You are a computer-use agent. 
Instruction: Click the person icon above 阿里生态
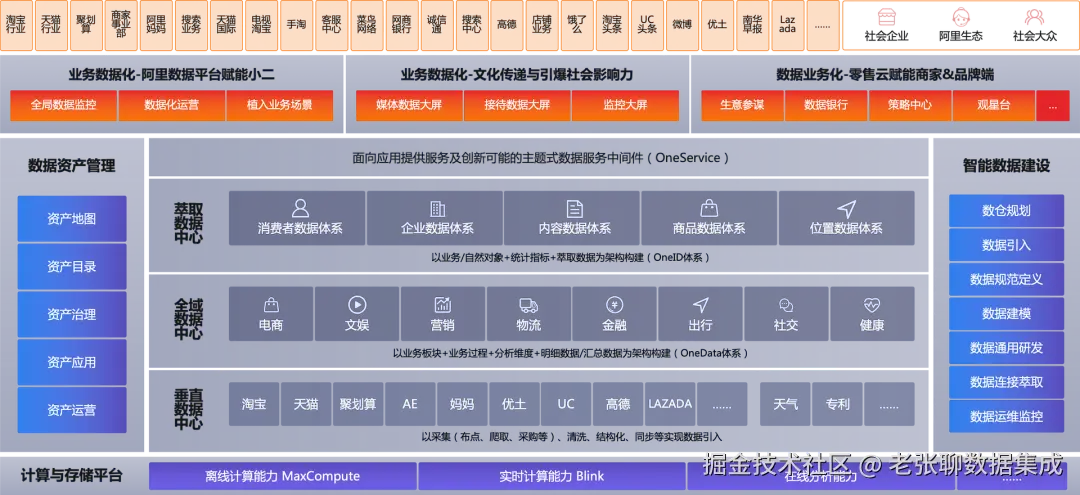961,17
